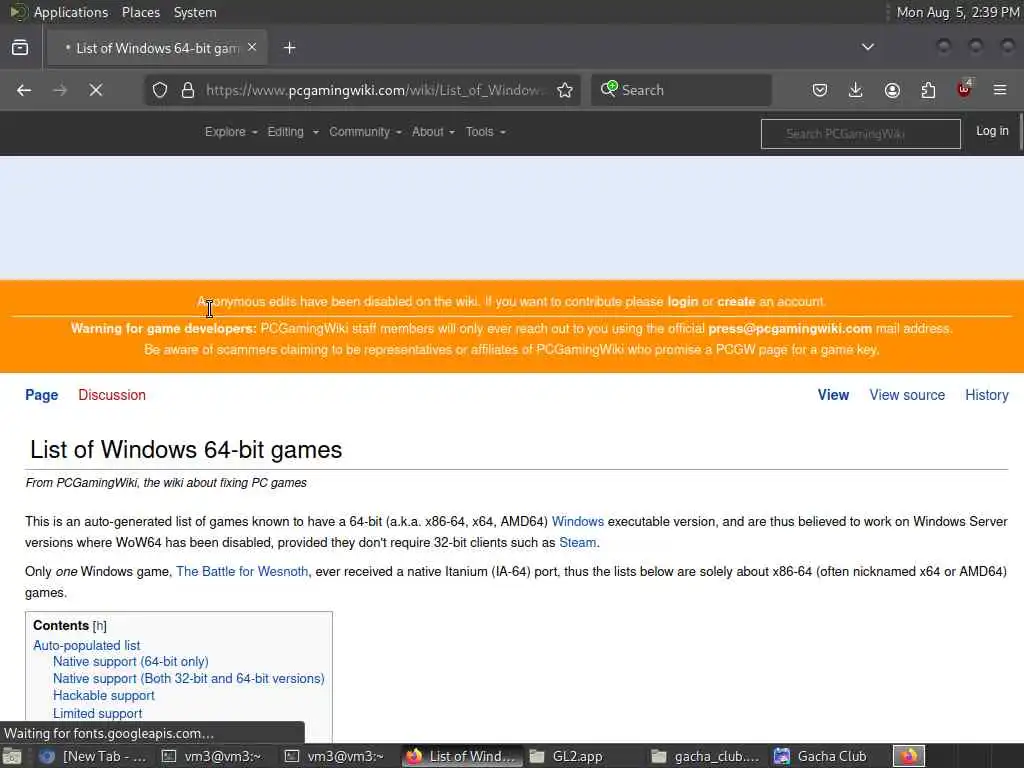Follow the Steam link
The height and width of the screenshot is (768, 1024).
[577, 543]
